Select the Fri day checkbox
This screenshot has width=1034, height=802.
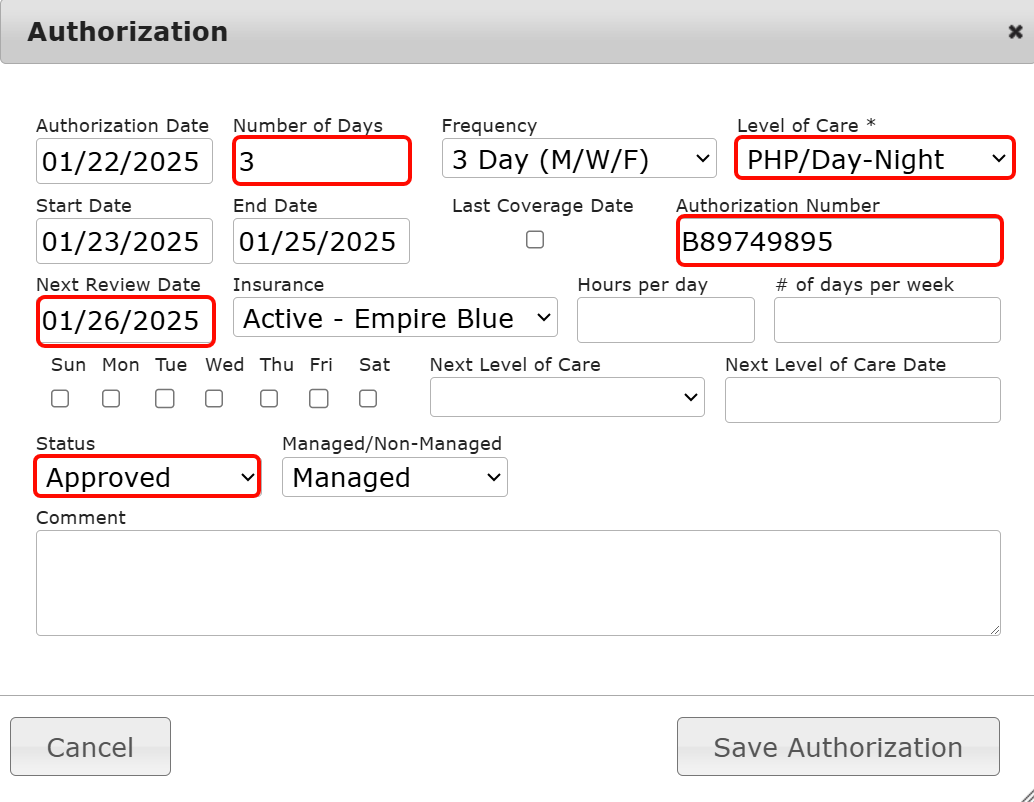[318, 399]
